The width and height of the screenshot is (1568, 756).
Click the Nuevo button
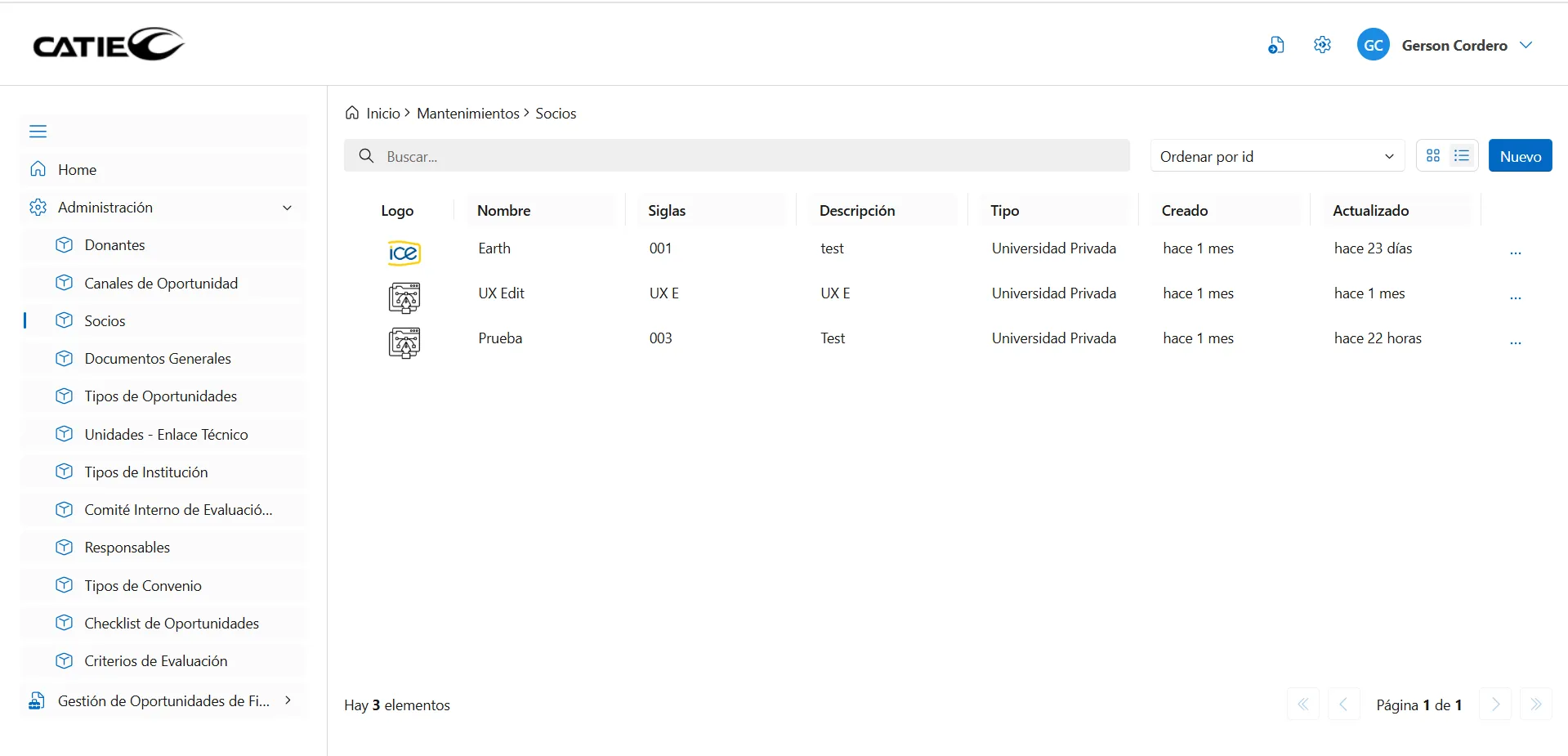(1520, 156)
